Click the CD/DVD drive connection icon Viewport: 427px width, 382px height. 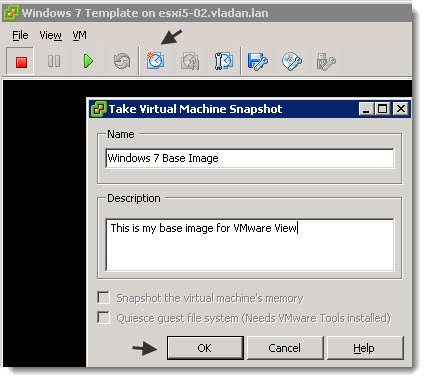292,61
